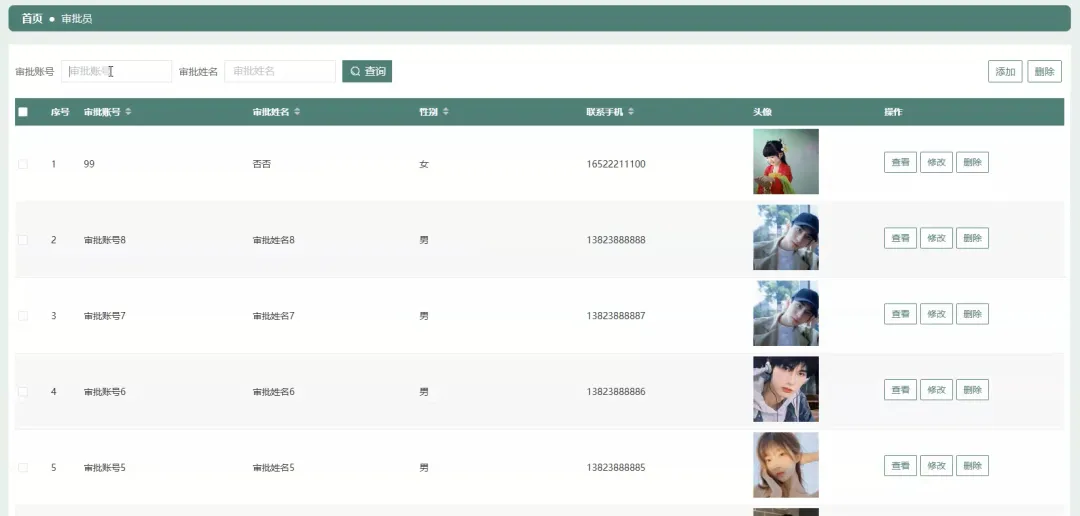Sort by 性别 column arrows
The image size is (1080, 516).
pos(446,112)
